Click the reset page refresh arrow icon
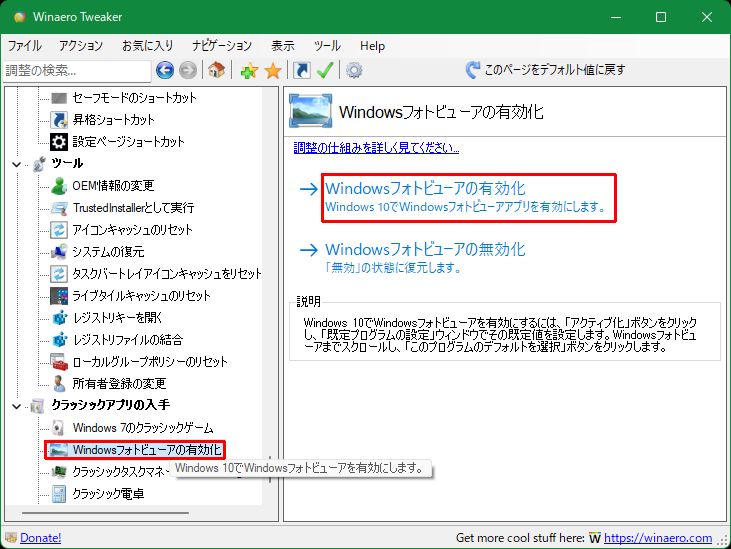The height and width of the screenshot is (549, 731). [472, 70]
